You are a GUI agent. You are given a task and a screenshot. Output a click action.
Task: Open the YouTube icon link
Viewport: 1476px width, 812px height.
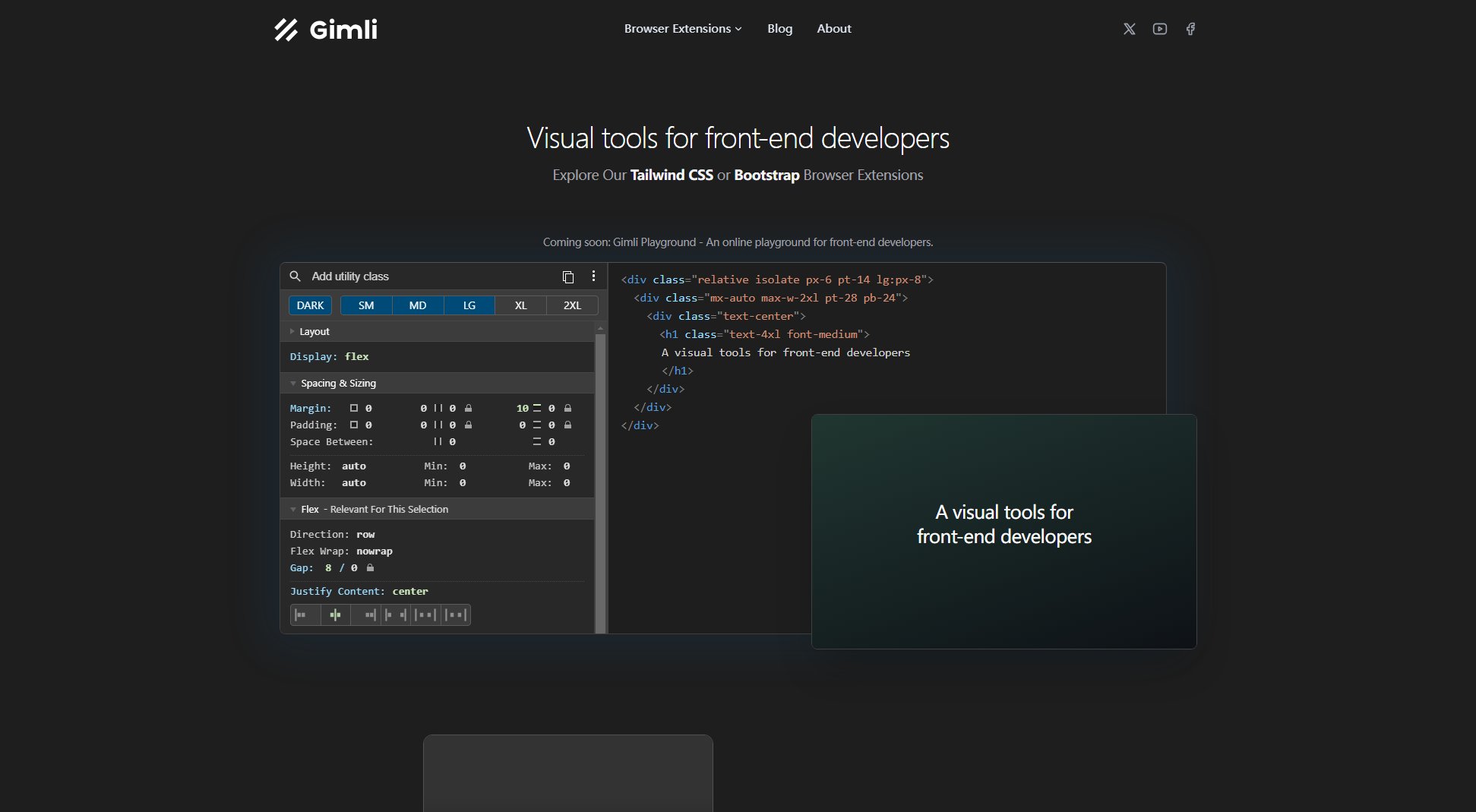click(1159, 29)
